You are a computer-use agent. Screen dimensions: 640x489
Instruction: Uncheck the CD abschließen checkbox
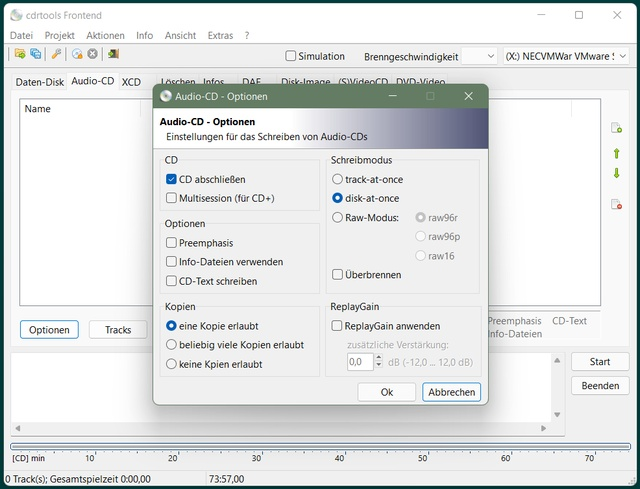[172, 179]
